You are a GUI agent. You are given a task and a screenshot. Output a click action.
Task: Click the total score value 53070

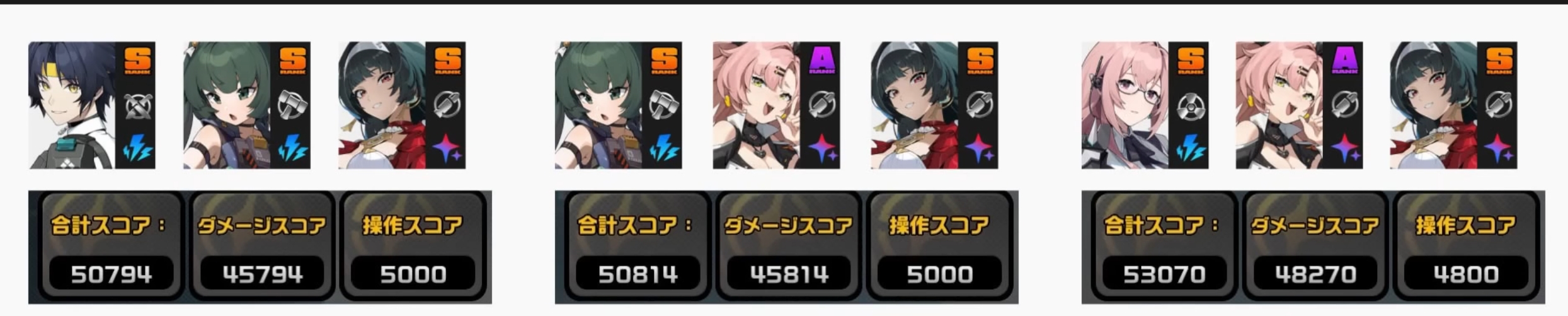(1164, 274)
